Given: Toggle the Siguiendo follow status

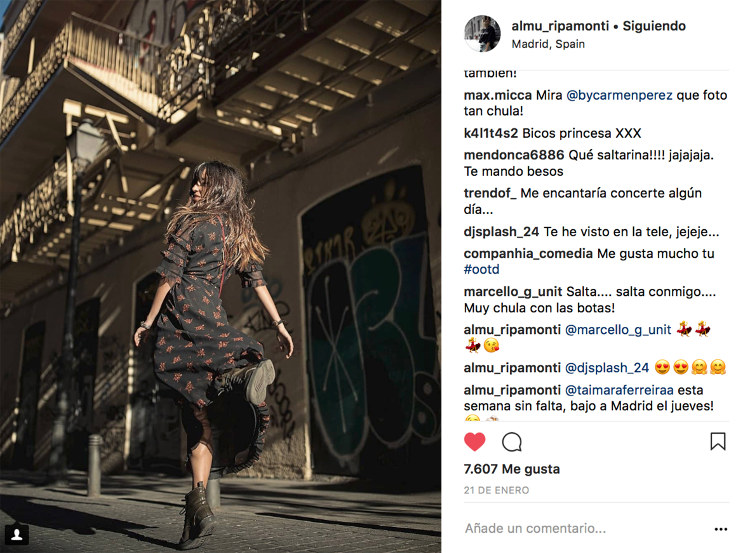Looking at the screenshot, I should (x=654, y=26).
